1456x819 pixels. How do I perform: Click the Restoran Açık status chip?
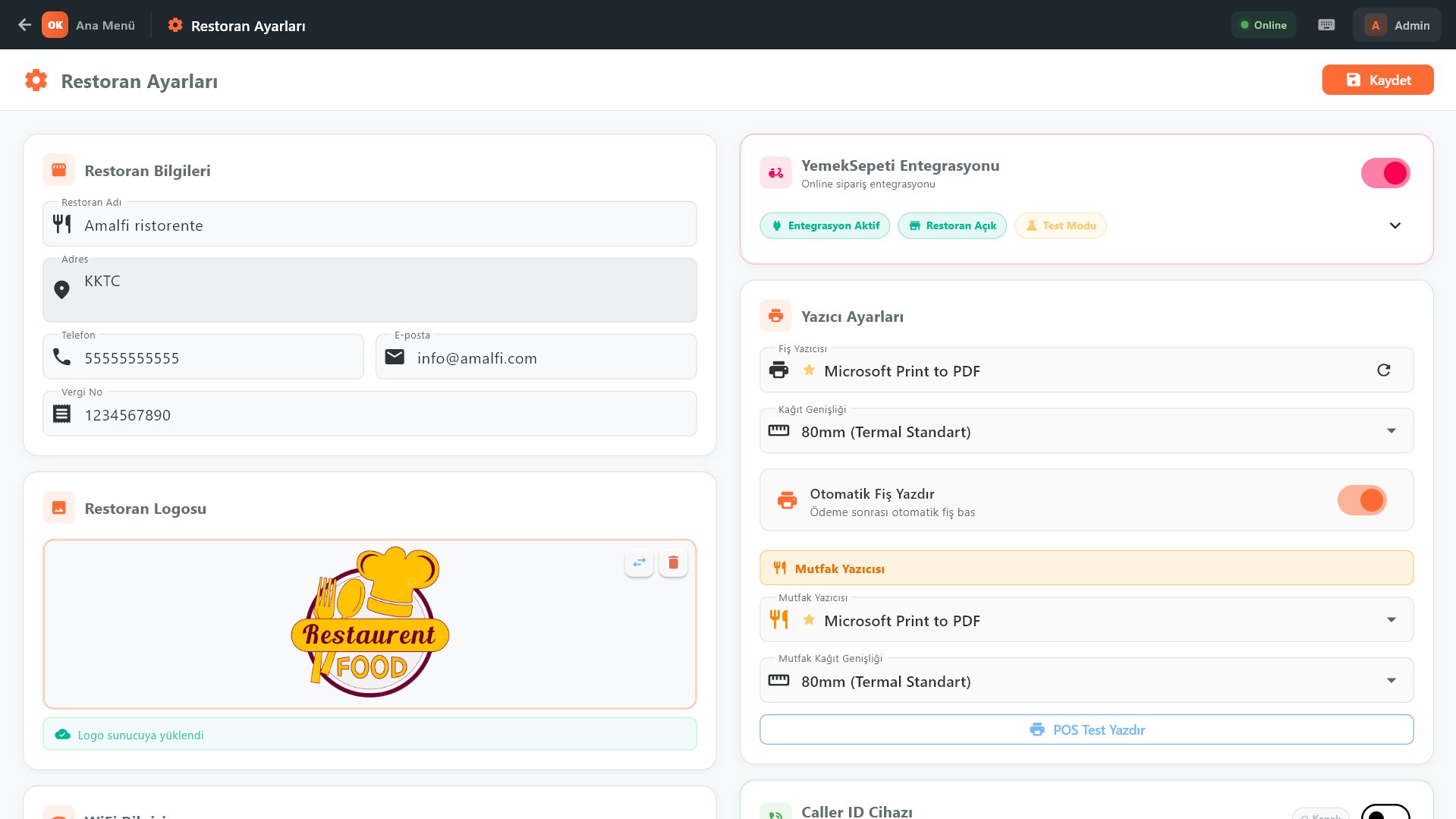[951, 225]
